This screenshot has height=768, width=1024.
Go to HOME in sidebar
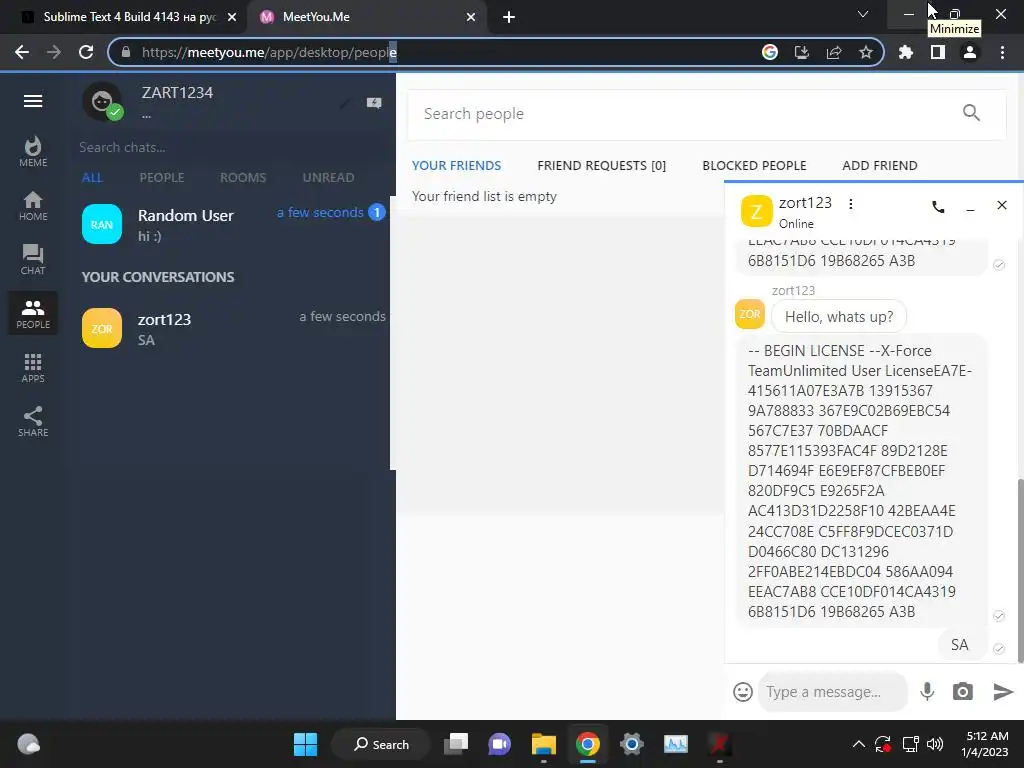coord(33,206)
